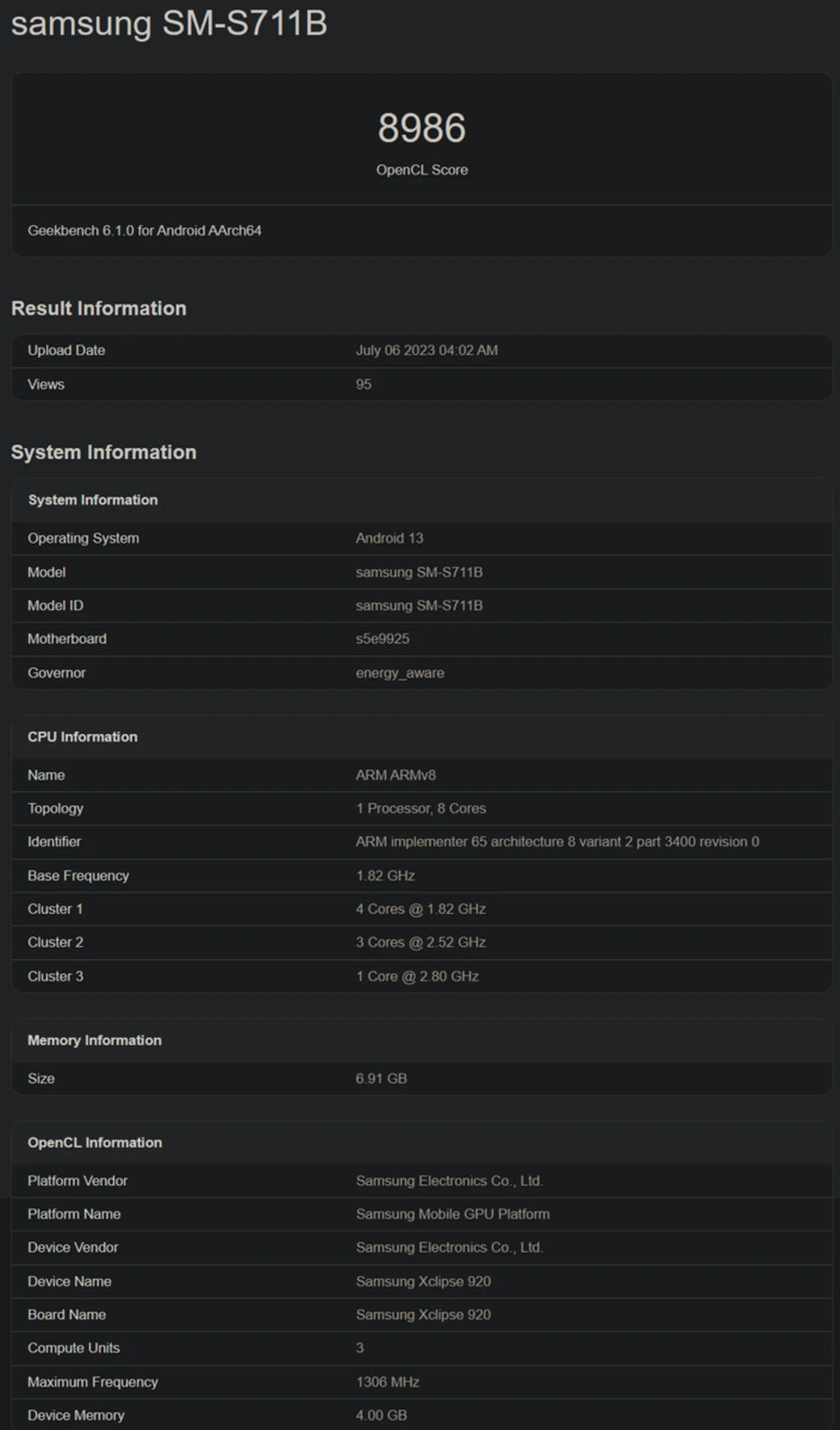Click the 'Topology' row label
Image resolution: width=840 pixels, height=1430 pixels.
click(x=56, y=808)
